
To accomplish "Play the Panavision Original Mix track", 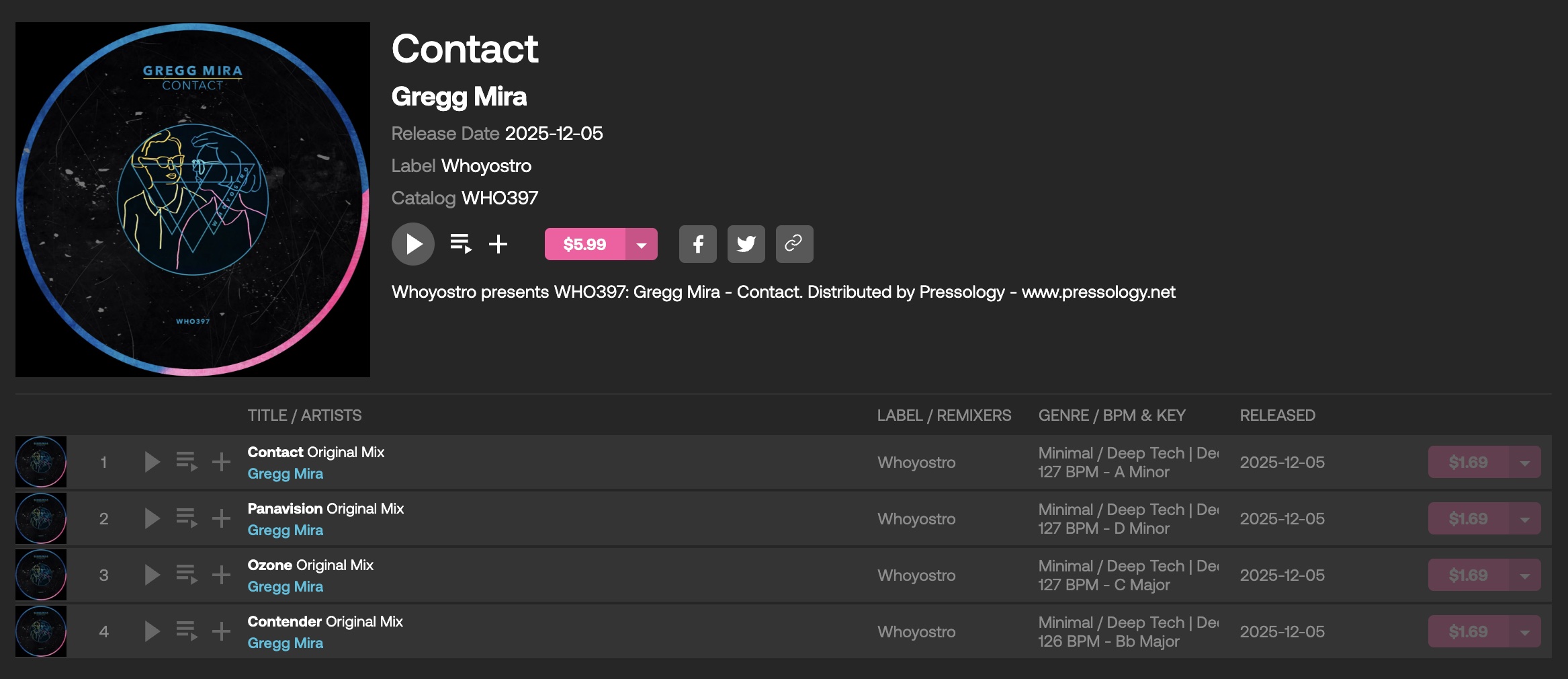I will [x=153, y=518].
